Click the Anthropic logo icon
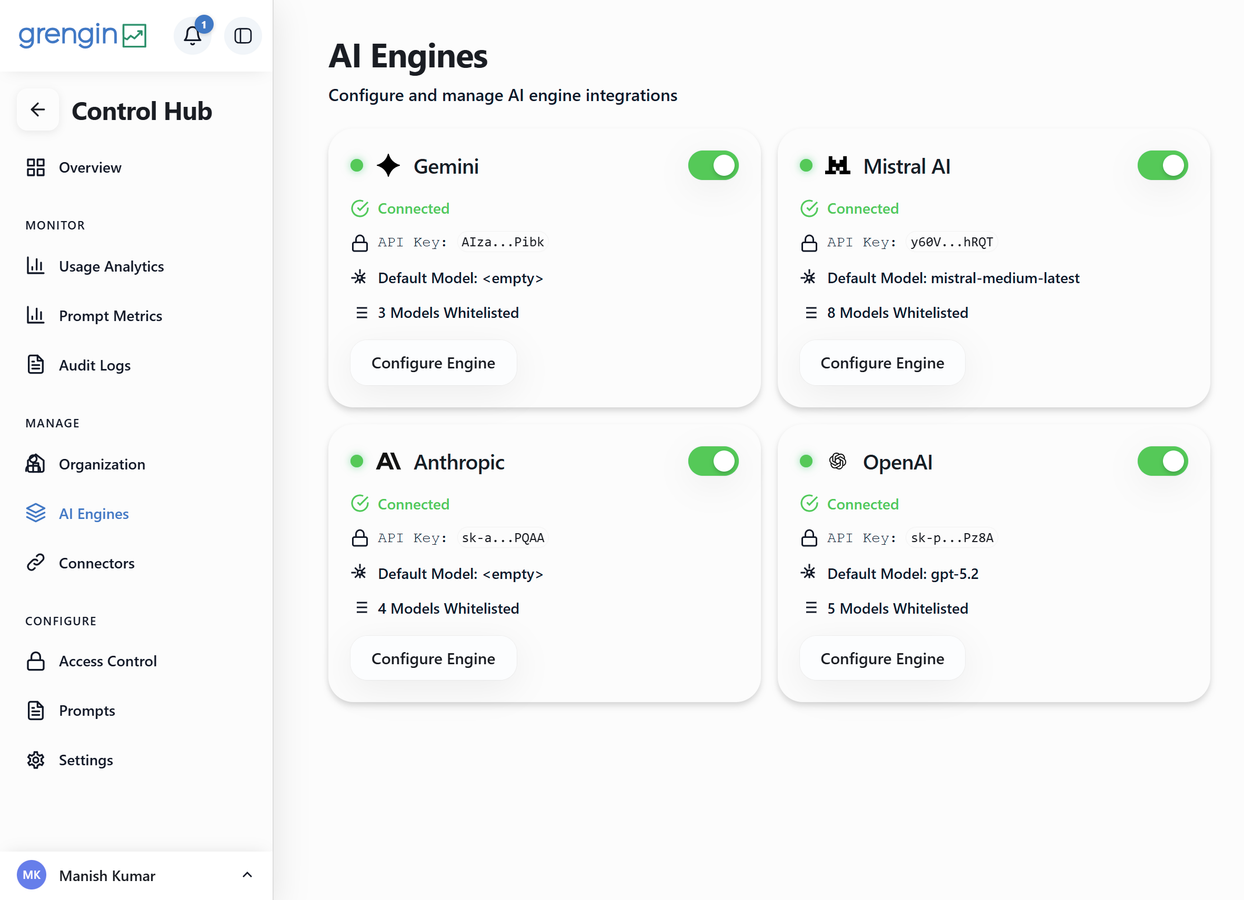1244x900 pixels. (389, 462)
